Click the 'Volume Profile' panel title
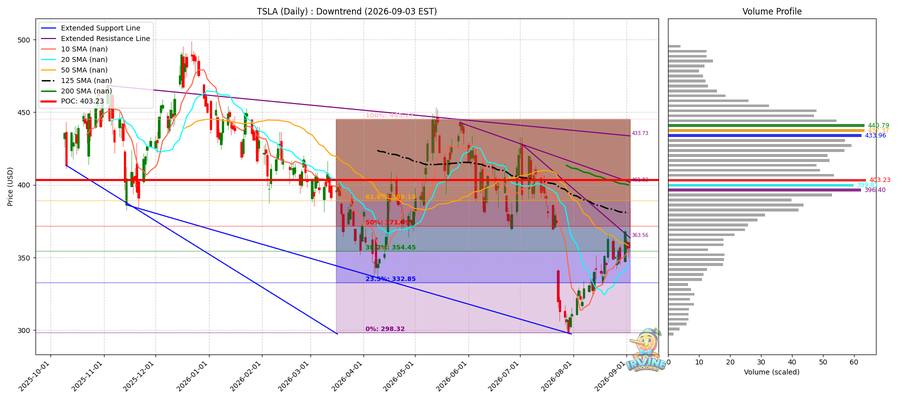Viewport: 900px width, 400px height. click(x=771, y=11)
